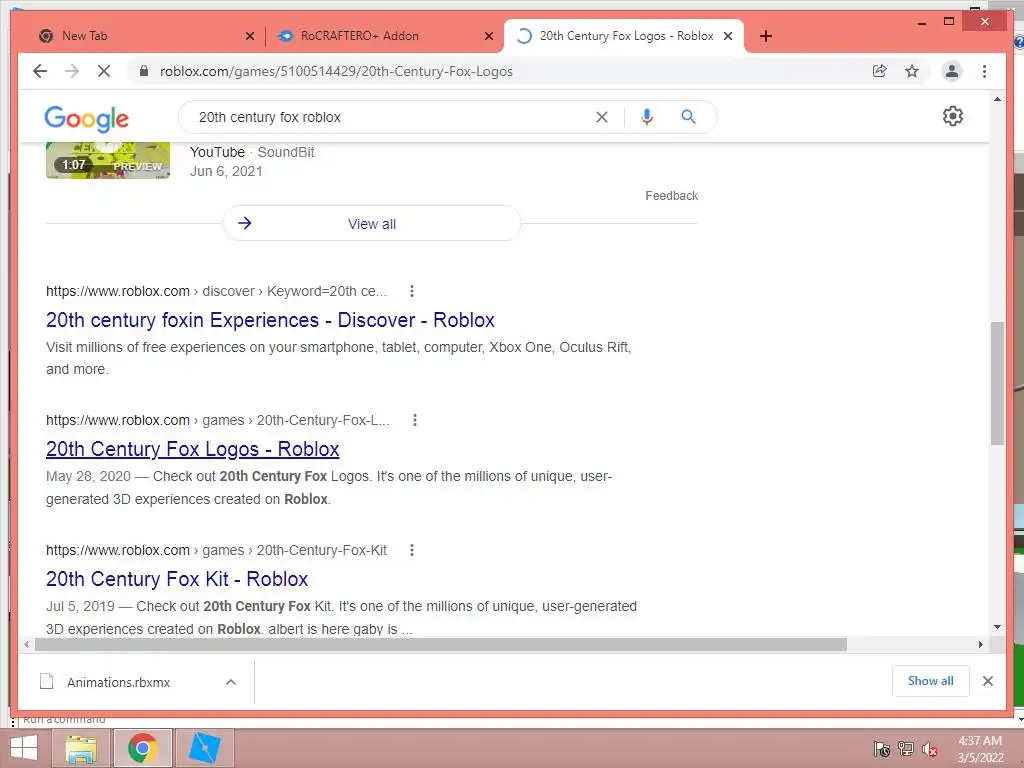Screen dimensions: 1024x768
Task: Click horizontal scrollbar right arrow
Action: [x=980, y=645]
